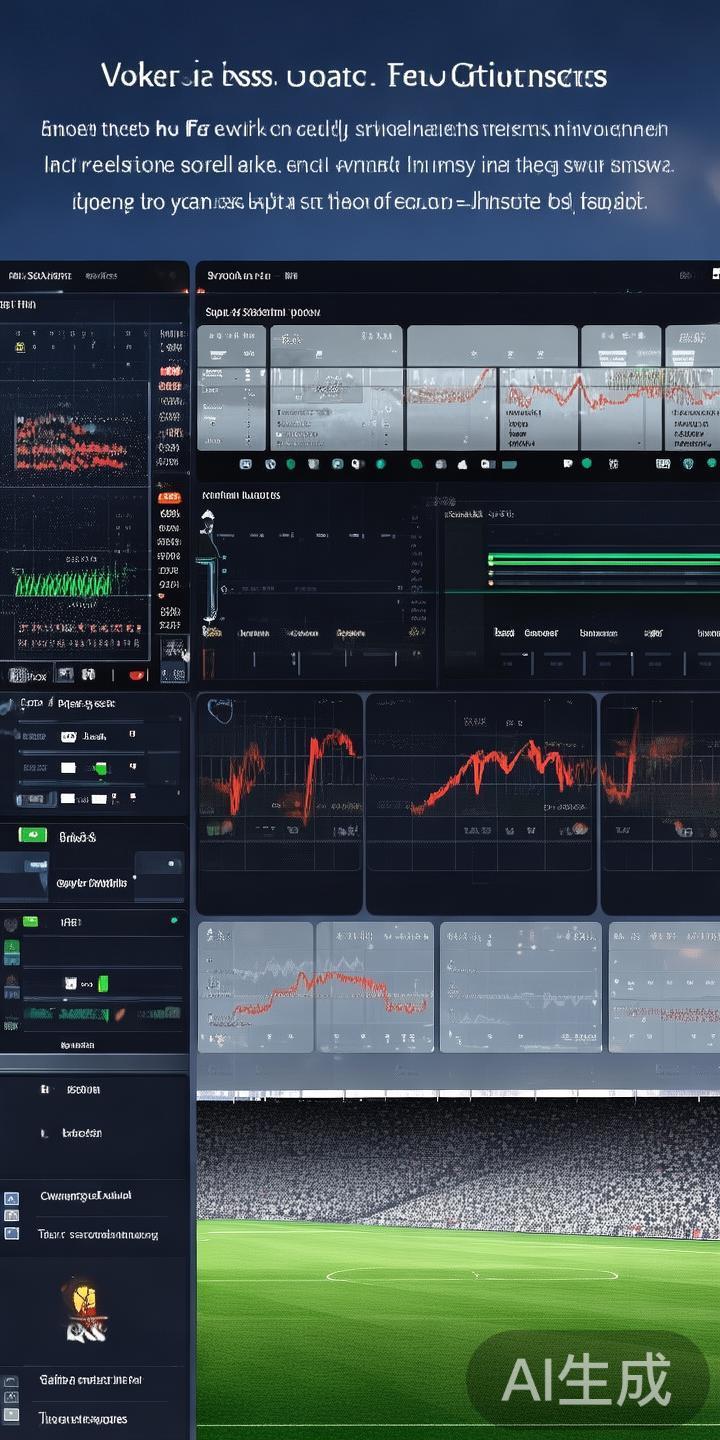Image resolution: width=720 pixels, height=1440 pixels.
Task: Toggle the small green indicator near the sidebar's bottom slider
Action: pos(102,984)
